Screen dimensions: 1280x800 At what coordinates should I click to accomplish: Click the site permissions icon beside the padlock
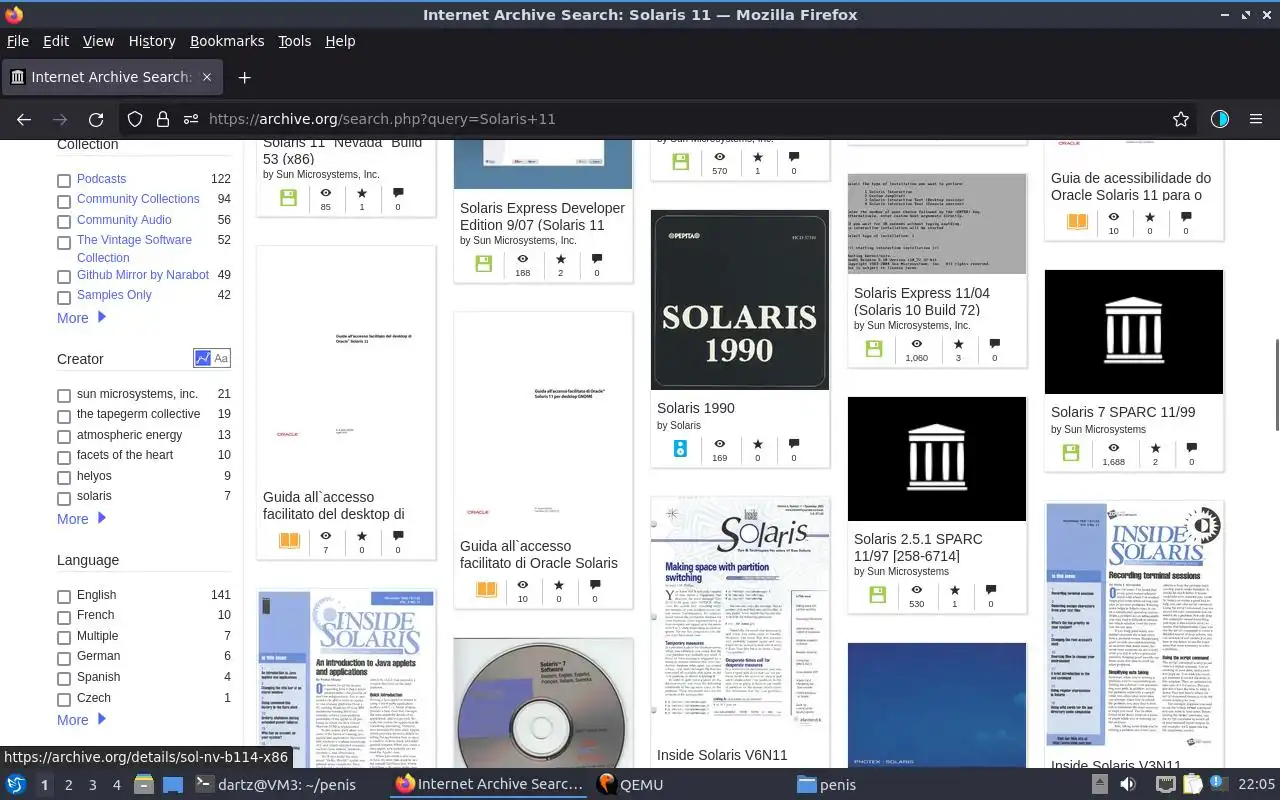tap(191, 119)
